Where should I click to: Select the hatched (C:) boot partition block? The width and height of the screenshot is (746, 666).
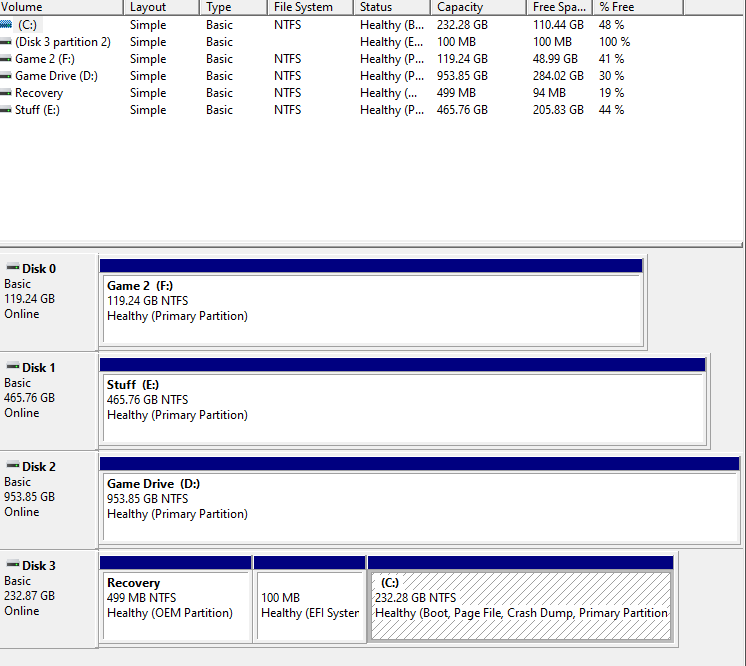[x=520, y=599]
